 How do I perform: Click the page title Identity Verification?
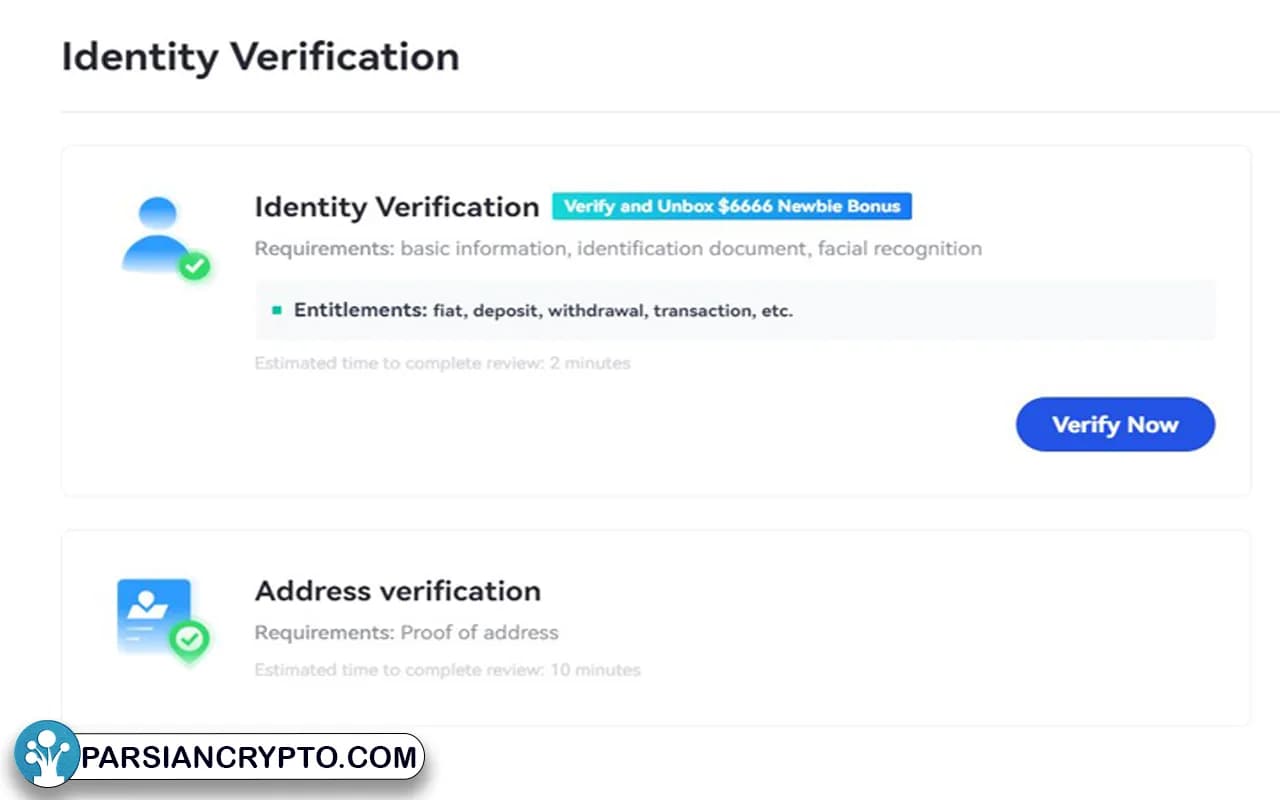(260, 57)
